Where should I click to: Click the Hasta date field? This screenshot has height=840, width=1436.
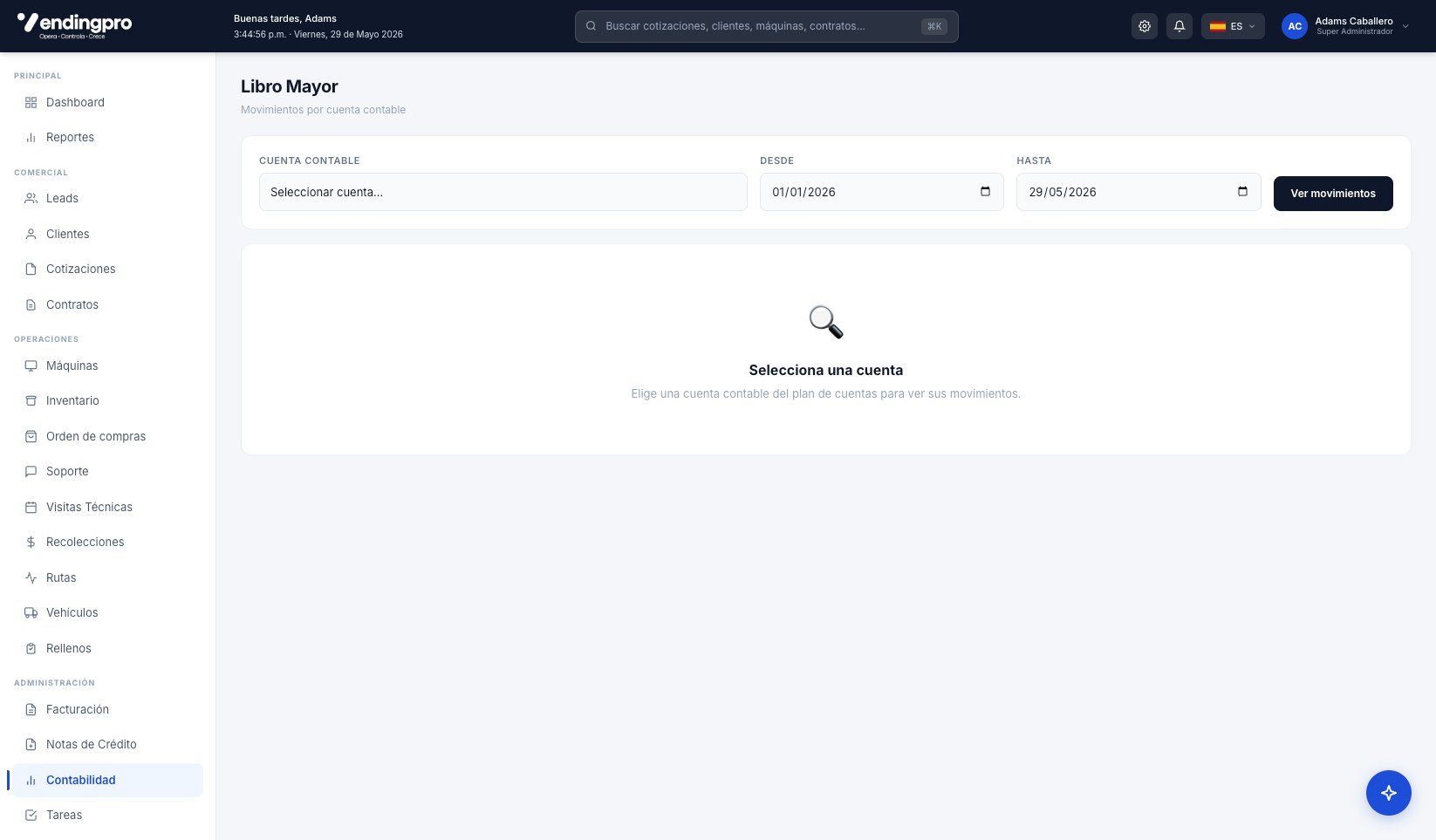coord(1139,192)
